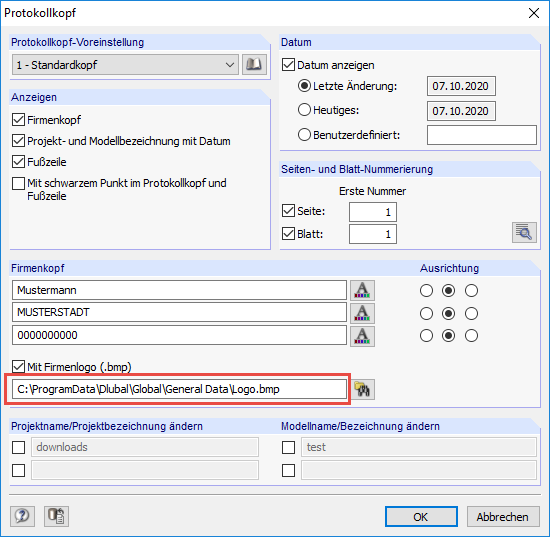Enable black dot in Protokollkopf and Fußzeile
The image size is (550, 537).
click(18, 183)
